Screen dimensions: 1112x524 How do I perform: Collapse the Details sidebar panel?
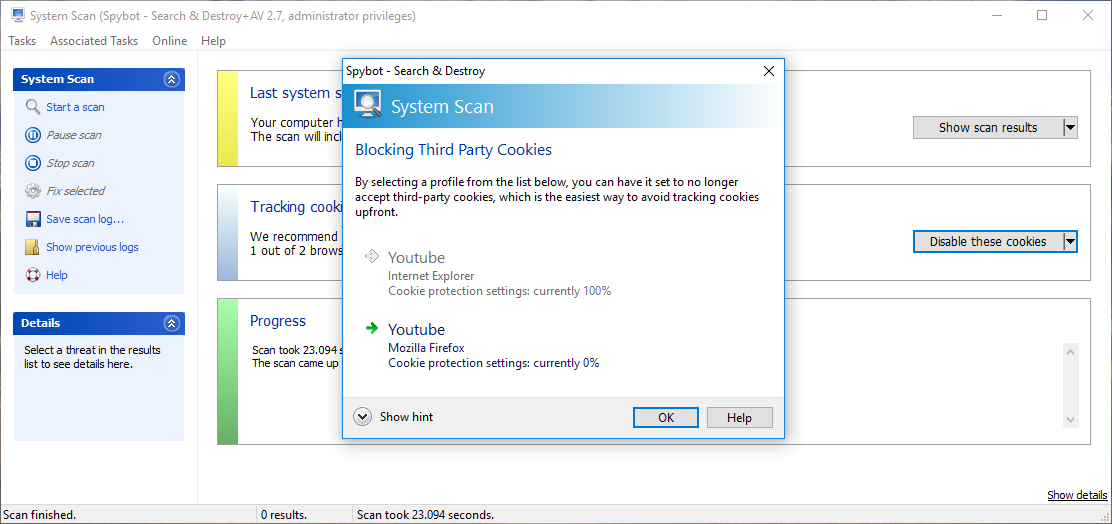pos(172,323)
